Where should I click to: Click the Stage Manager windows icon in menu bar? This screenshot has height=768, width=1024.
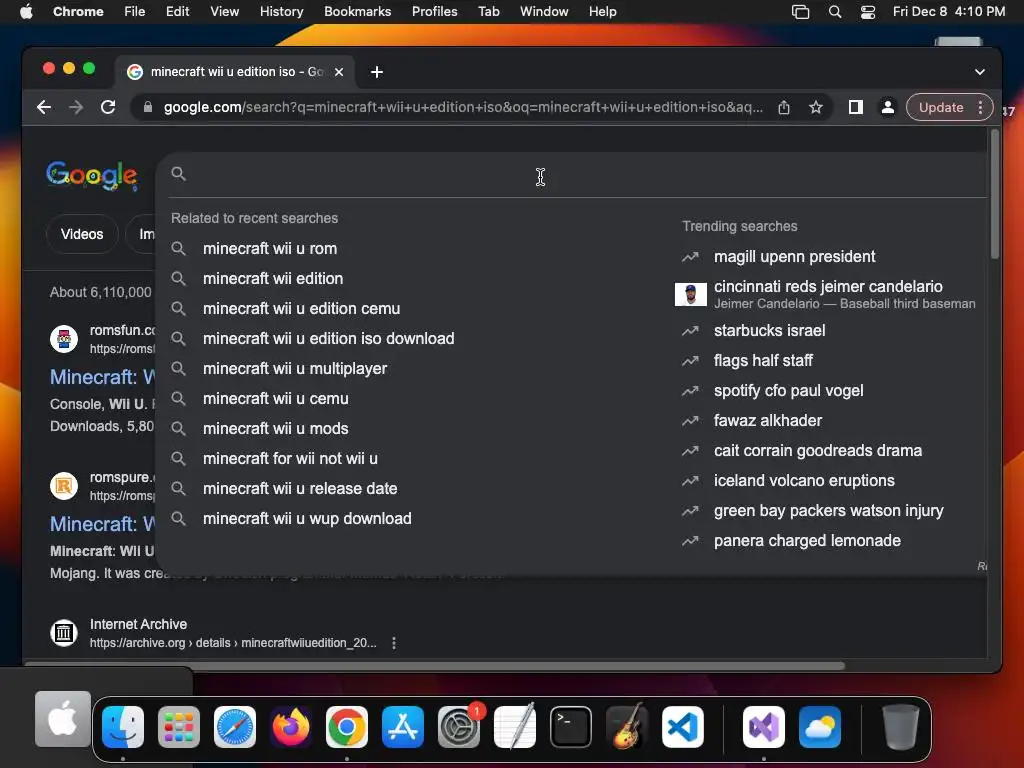801,12
